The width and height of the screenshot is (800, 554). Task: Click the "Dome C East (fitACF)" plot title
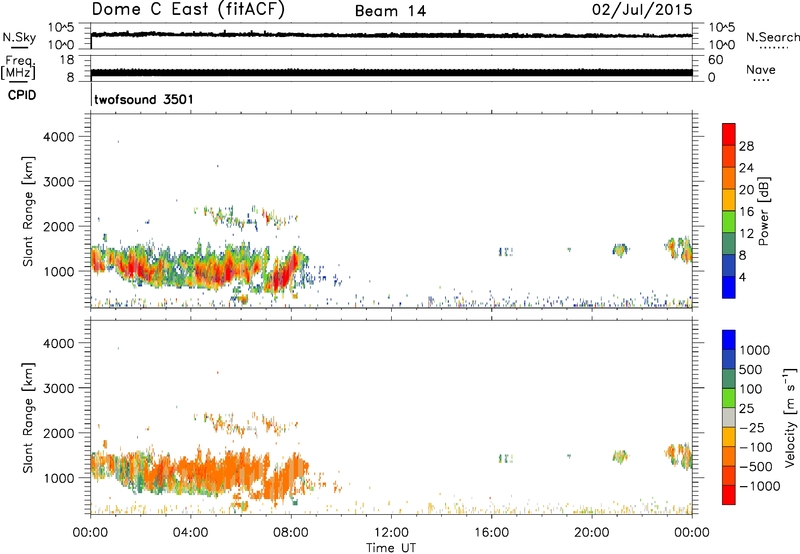[188, 10]
